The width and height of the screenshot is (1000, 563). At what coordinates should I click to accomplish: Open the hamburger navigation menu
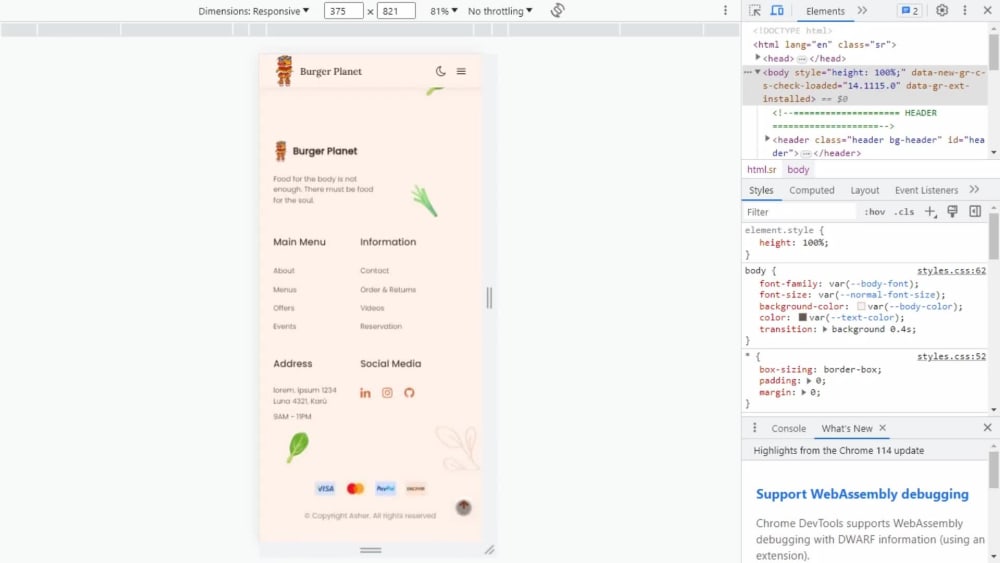[461, 71]
